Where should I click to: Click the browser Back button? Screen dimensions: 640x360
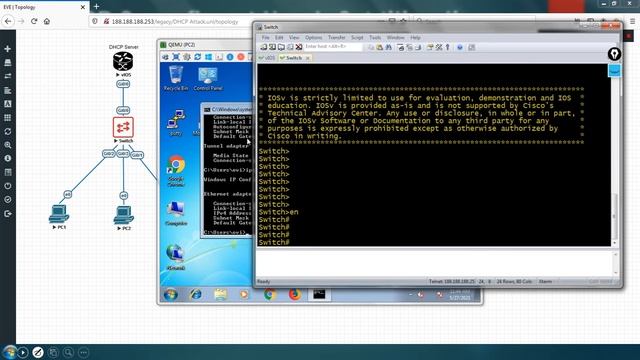tap(8, 21)
